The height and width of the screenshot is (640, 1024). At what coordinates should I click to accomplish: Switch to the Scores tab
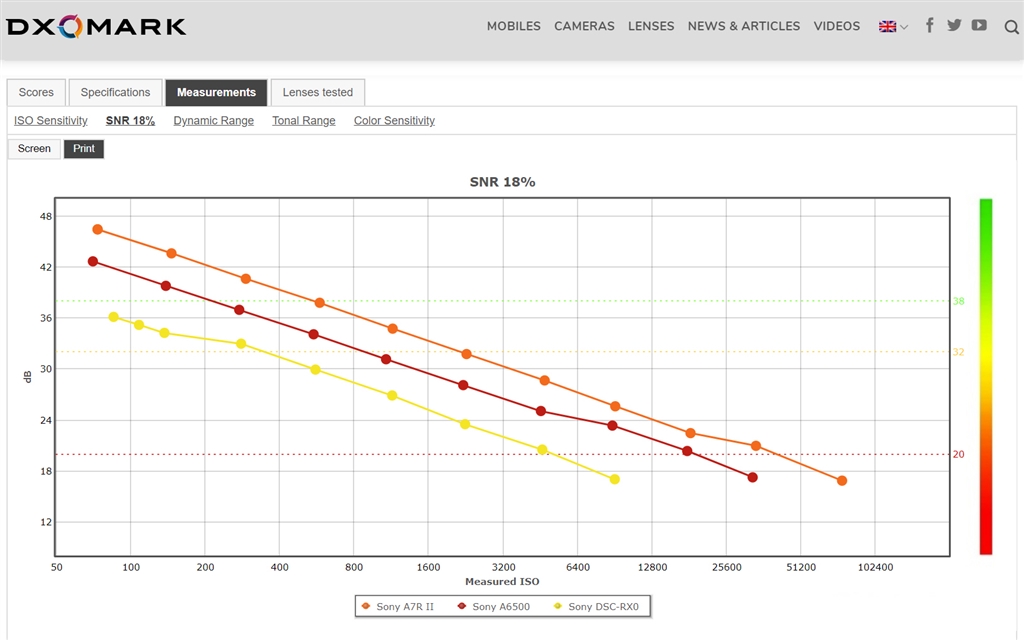(x=36, y=92)
